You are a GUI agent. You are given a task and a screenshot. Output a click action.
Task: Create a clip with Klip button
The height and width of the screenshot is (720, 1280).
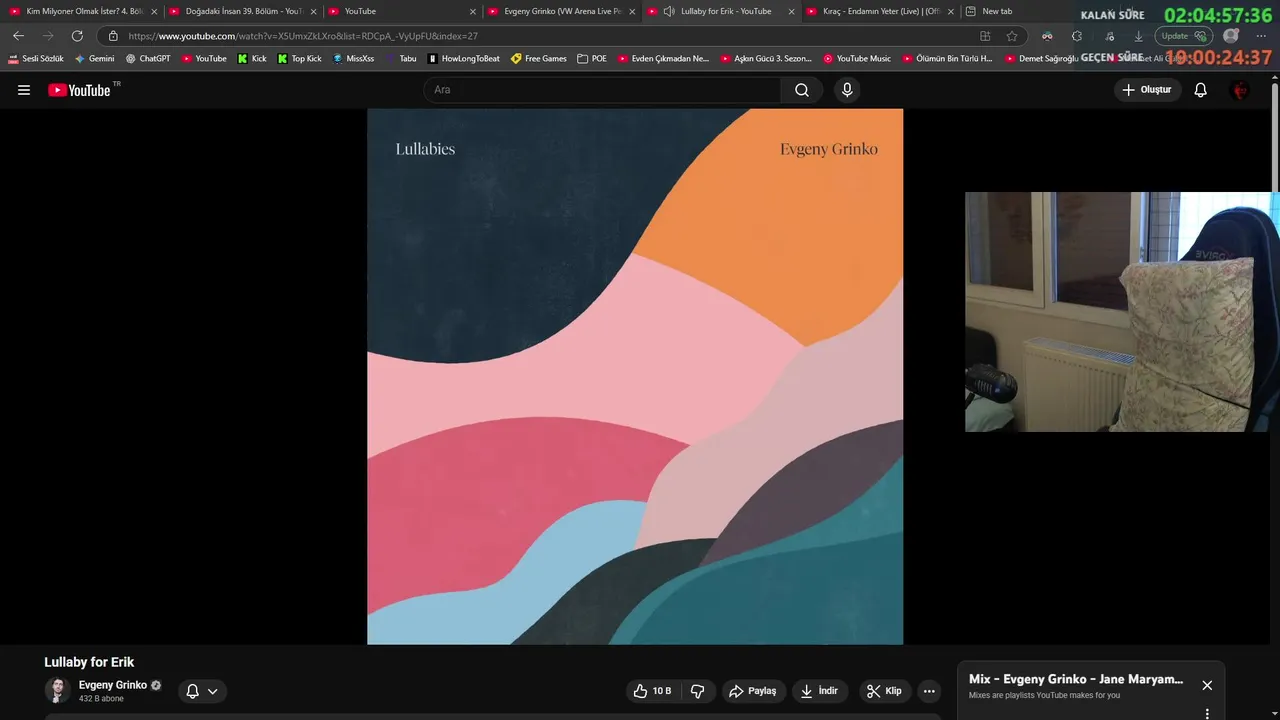point(884,691)
